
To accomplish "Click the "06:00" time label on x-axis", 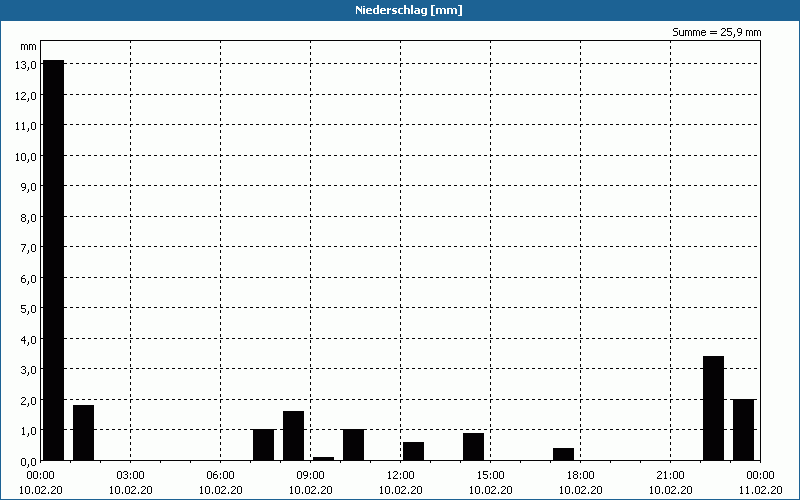I will [x=220, y=476].
